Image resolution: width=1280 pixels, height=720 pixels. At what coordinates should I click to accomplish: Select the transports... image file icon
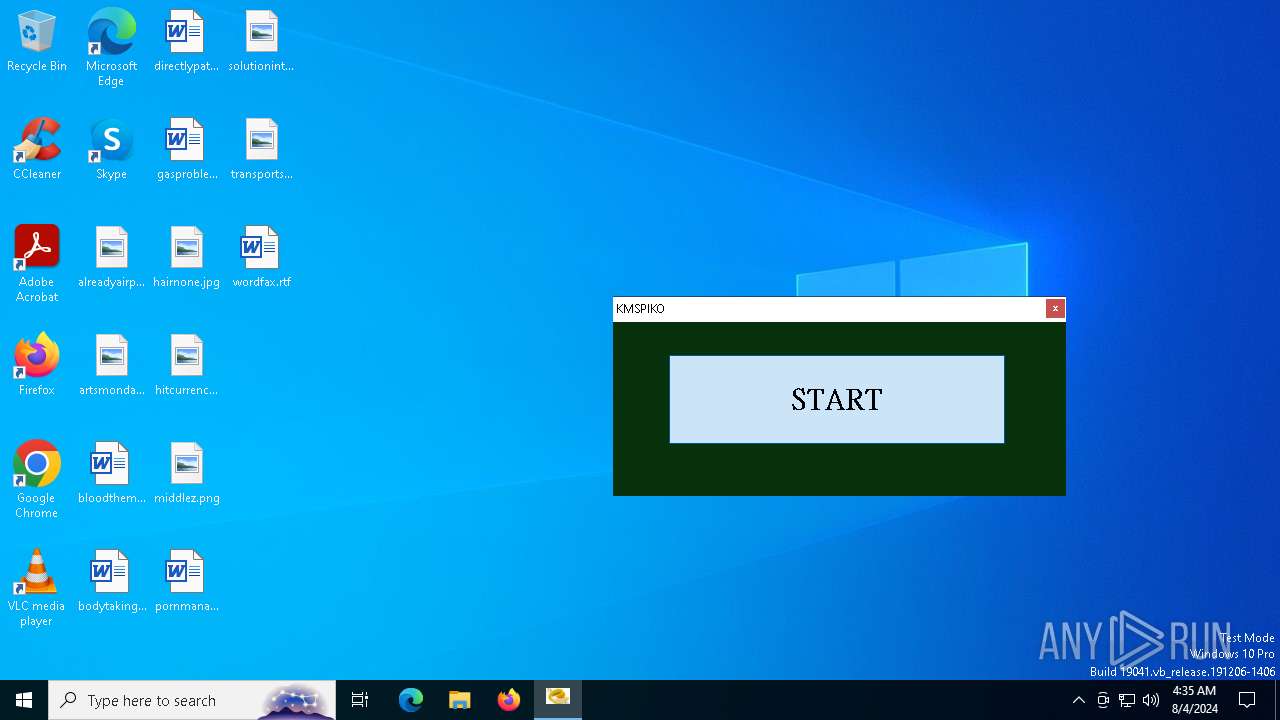[261, 150]
